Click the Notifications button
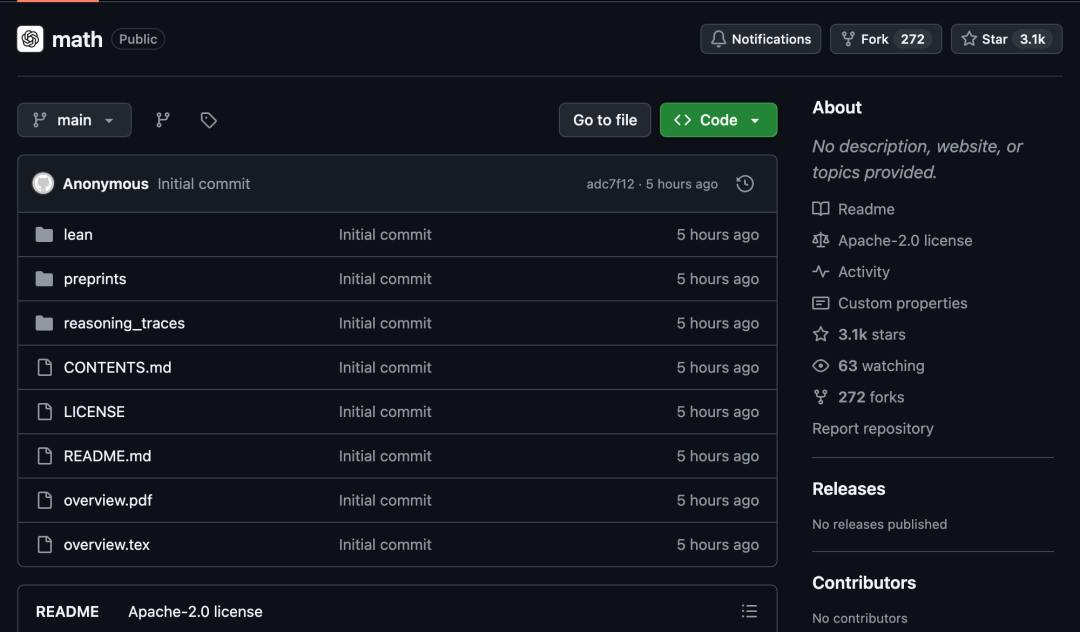This screenshot has width=1080, height=632. click(760, 39)
